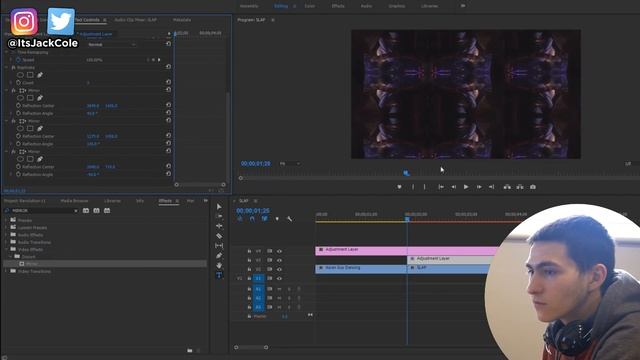Filter by Accelerated Effects in Effects panel
This screenshot has height=360, width=640.
tap(86, 211)
